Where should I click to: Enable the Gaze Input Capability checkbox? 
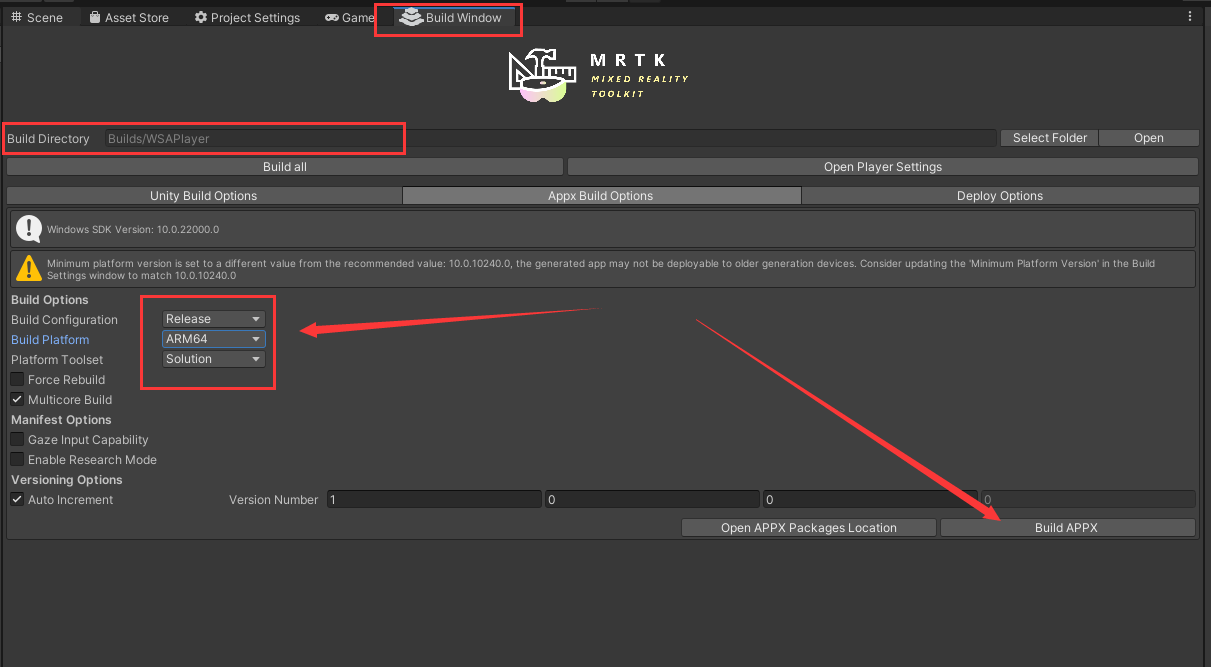pyautogui.click(x=17, y=440)
